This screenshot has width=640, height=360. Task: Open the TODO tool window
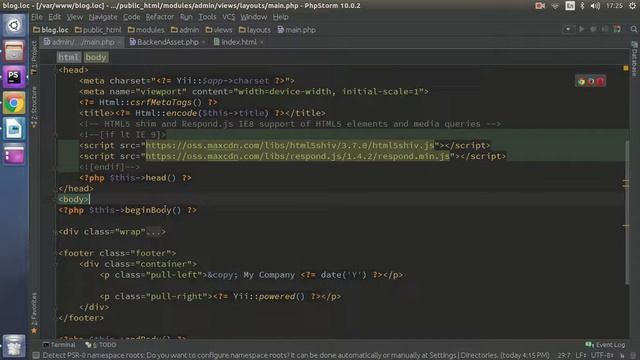pos(101,345)
